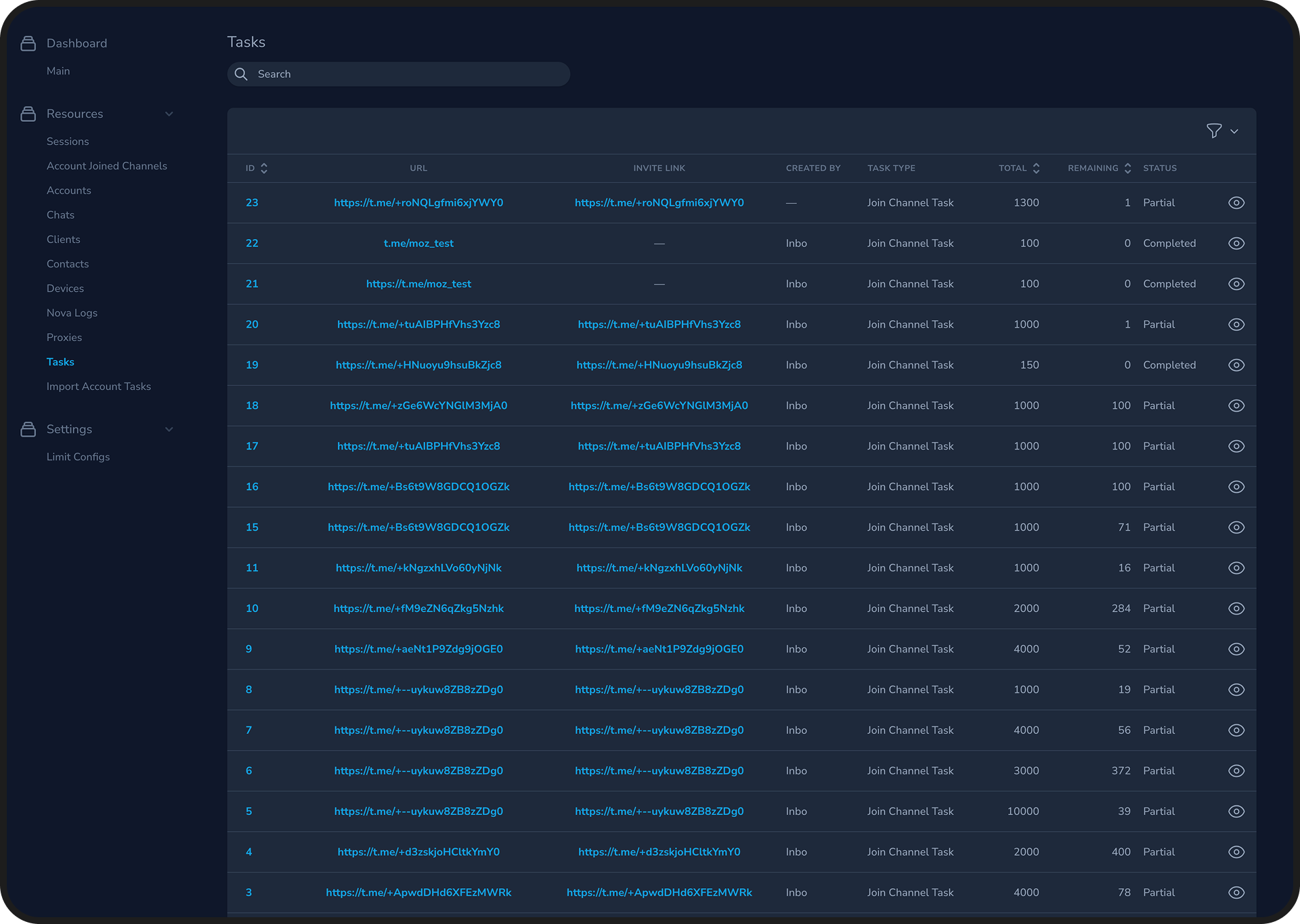Click the Resources section icon
The image size is (1300, 924).
coord(28,114)
